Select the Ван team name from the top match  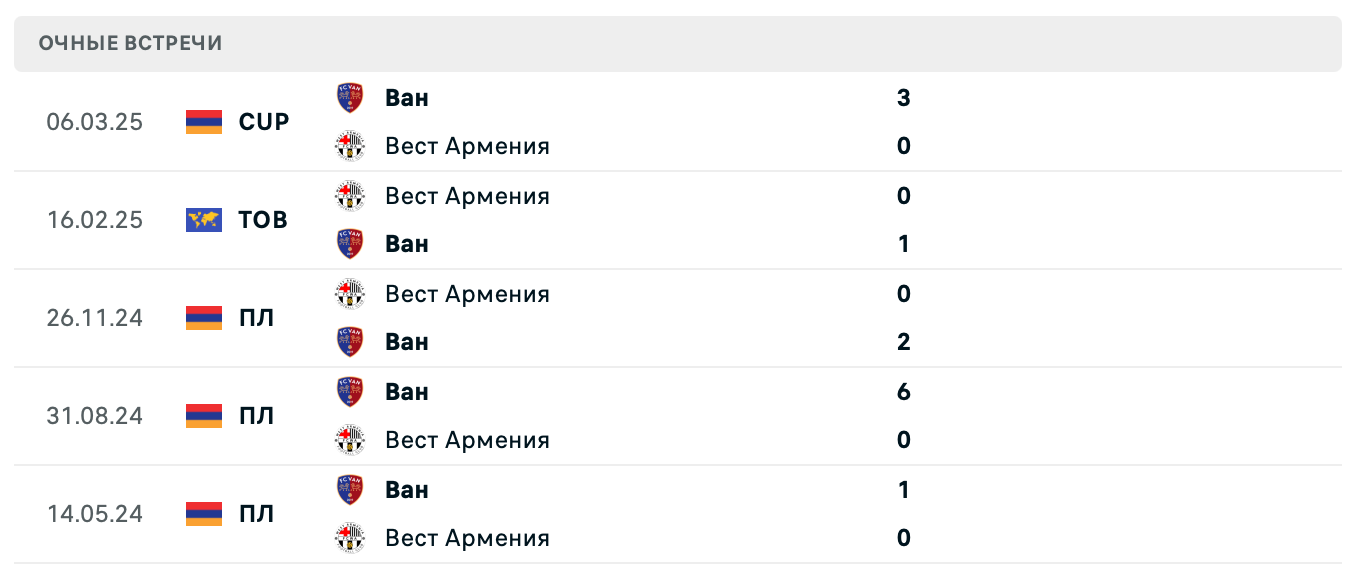[406, 97]
